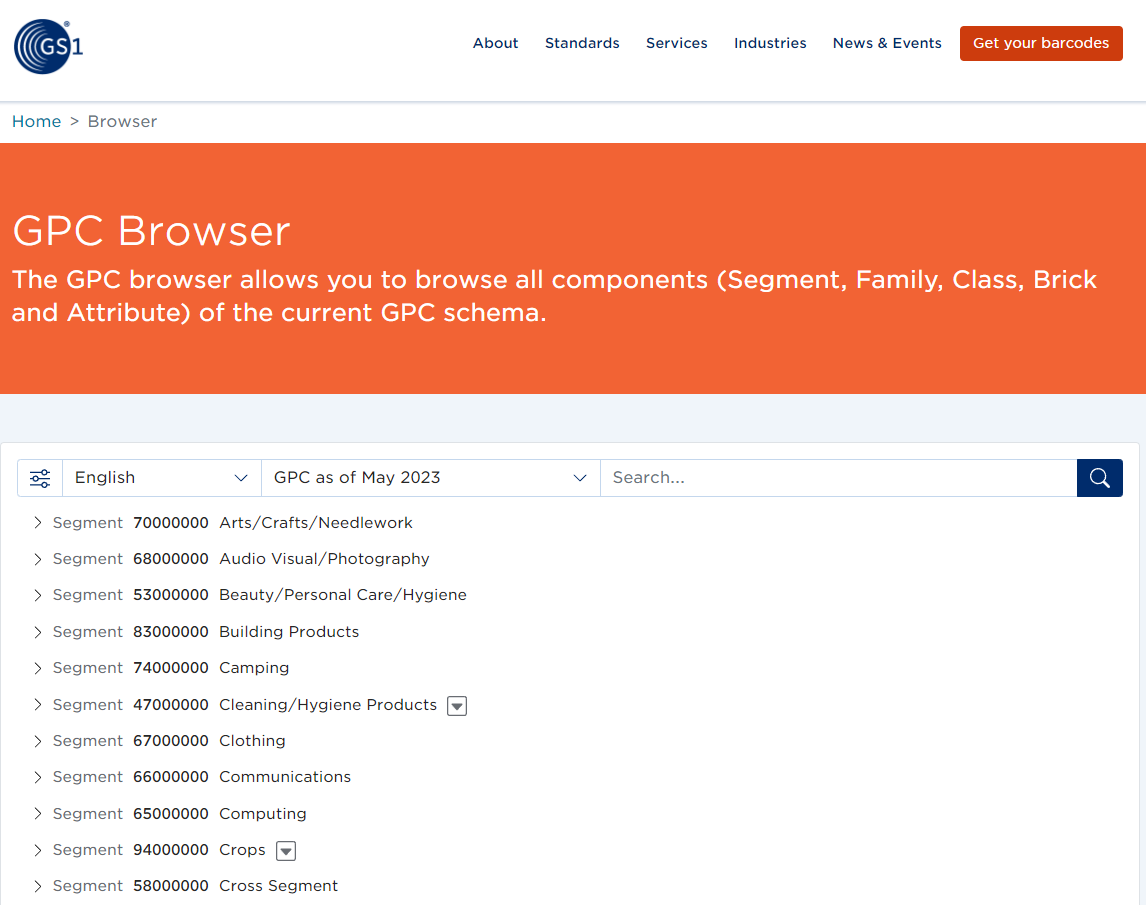The image size is (1146, 905).
Task: Expand the Arts/Crafts/Needlework segment
Action: [x=37, y=522]
